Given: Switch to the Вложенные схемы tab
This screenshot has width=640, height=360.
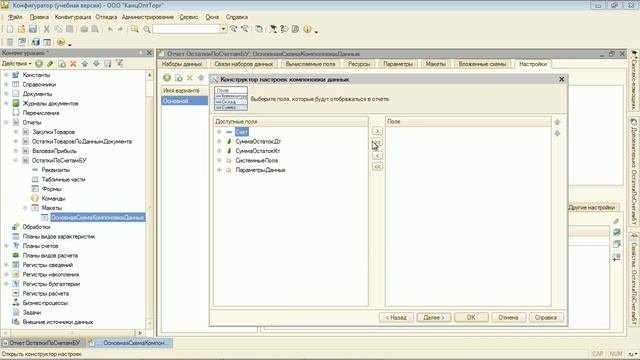Looking at the screenshot, I should click(x=482, y=64).
